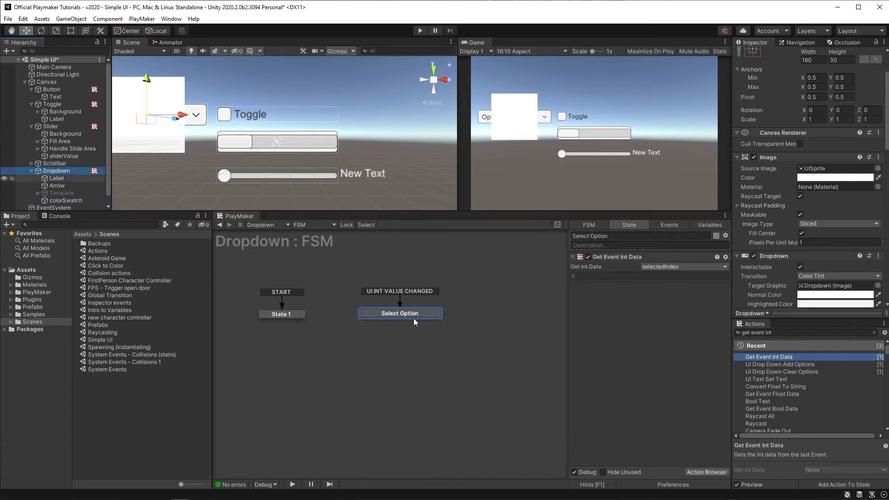Screen dimensions: 889x500
Task: Click Add Action To State button
Action: (x=844, y=485)
